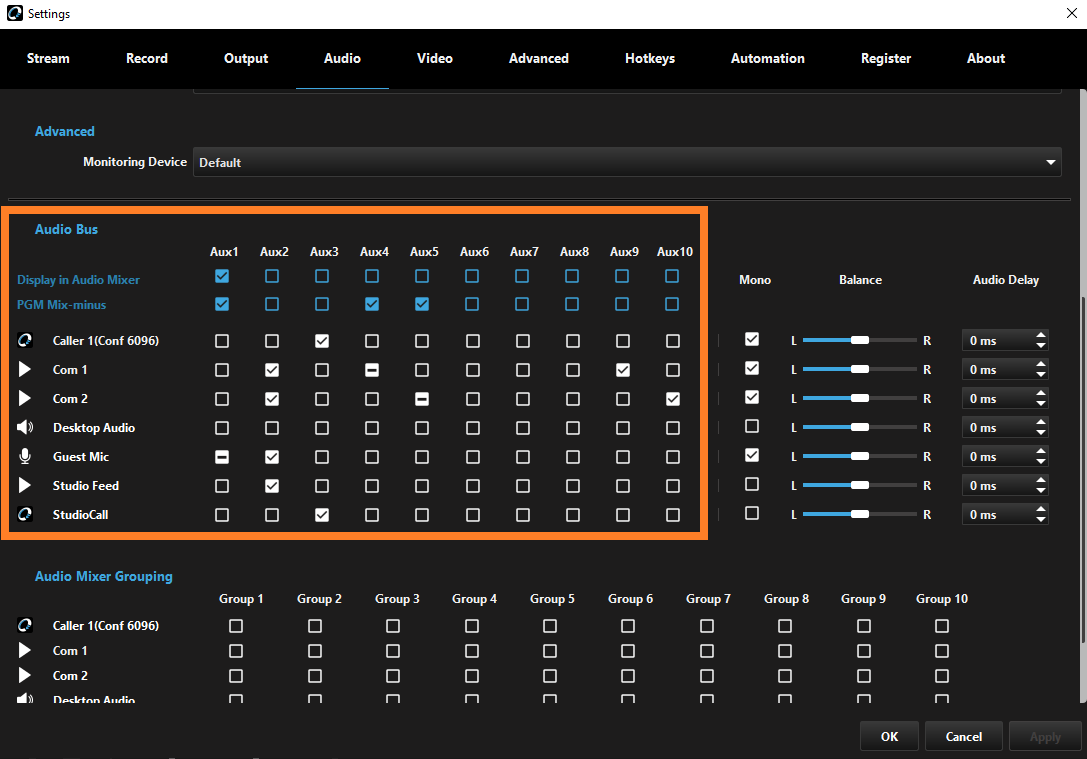
Task: Click the Guest Mic microphone icon
Action: click(25, 456)
